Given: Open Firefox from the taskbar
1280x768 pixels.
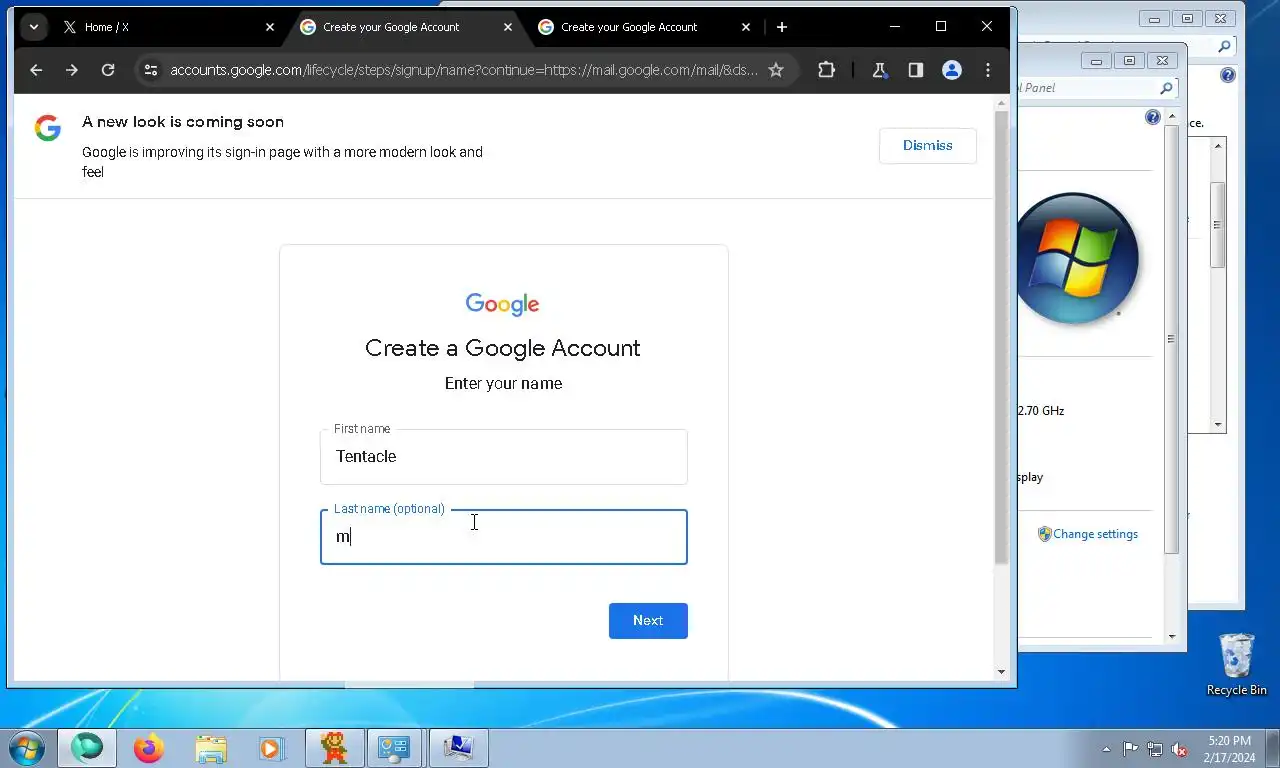Looking at the screenshot, I should click(149, 748).
